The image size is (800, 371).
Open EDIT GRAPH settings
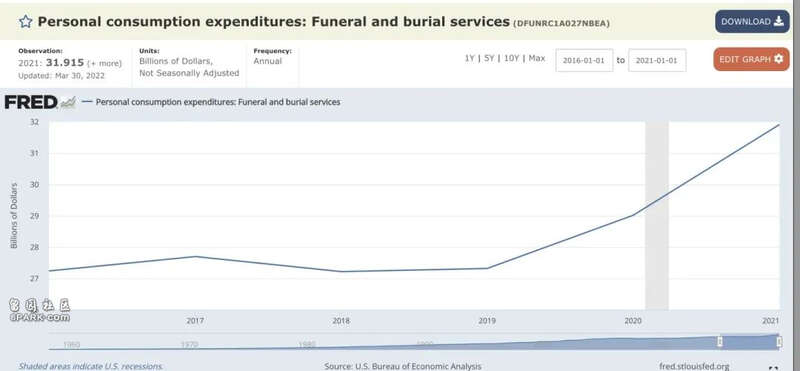pyautogui.click(x=751, y=59)
